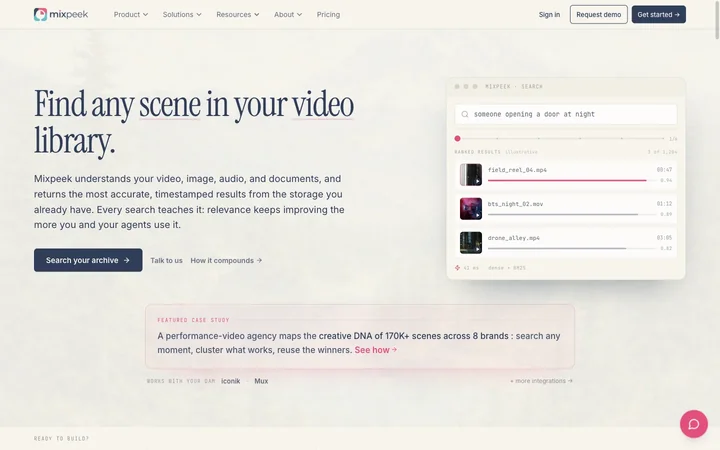Image resolution: width=720 pixels, height=450 pixels.
Task: Select the bts_night_02.mov filename
Action: 515,204
